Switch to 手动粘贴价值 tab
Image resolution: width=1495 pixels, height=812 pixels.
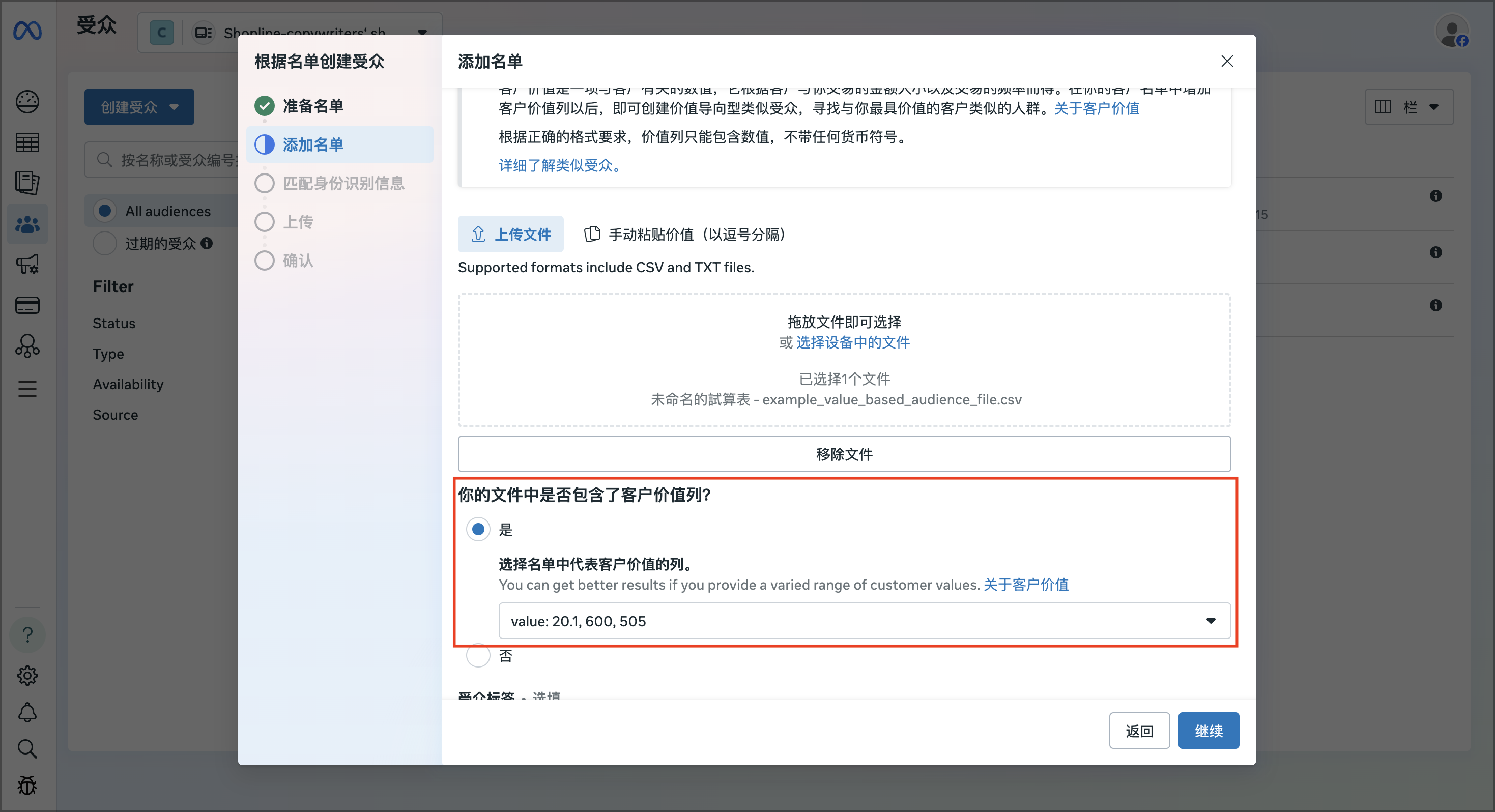click(685, 235)
